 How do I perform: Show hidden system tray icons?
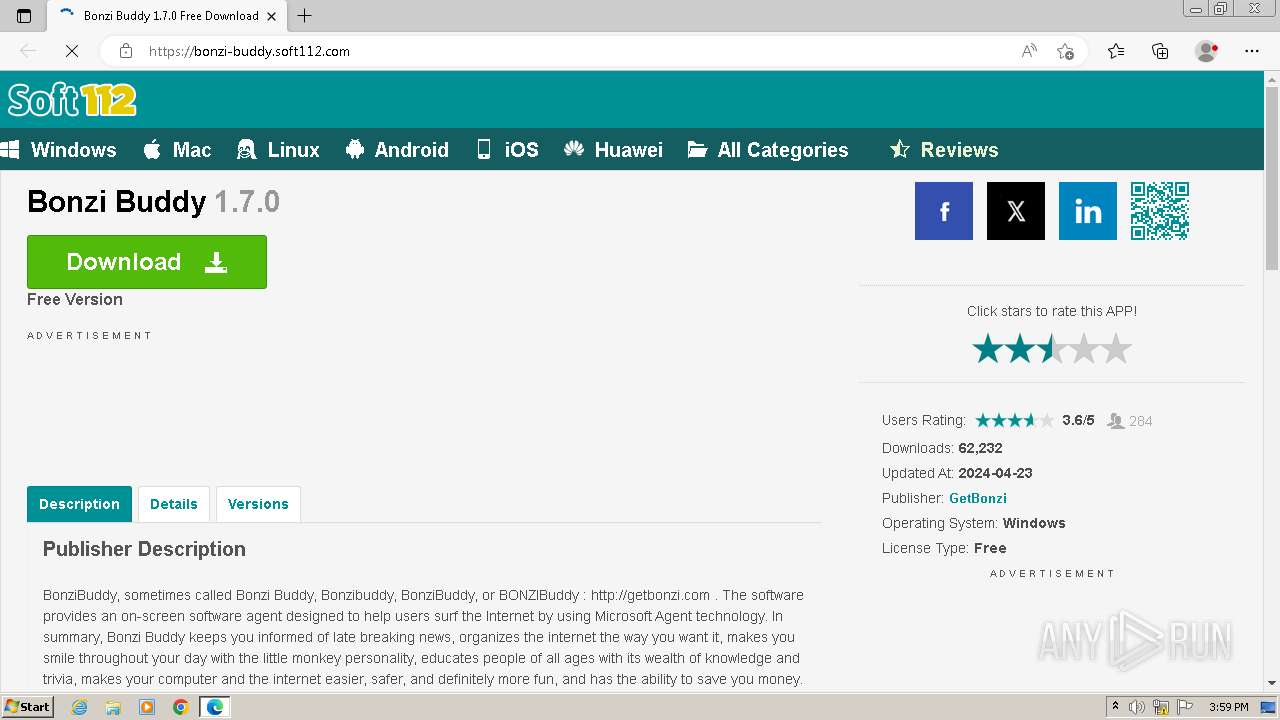point(1115,707)
